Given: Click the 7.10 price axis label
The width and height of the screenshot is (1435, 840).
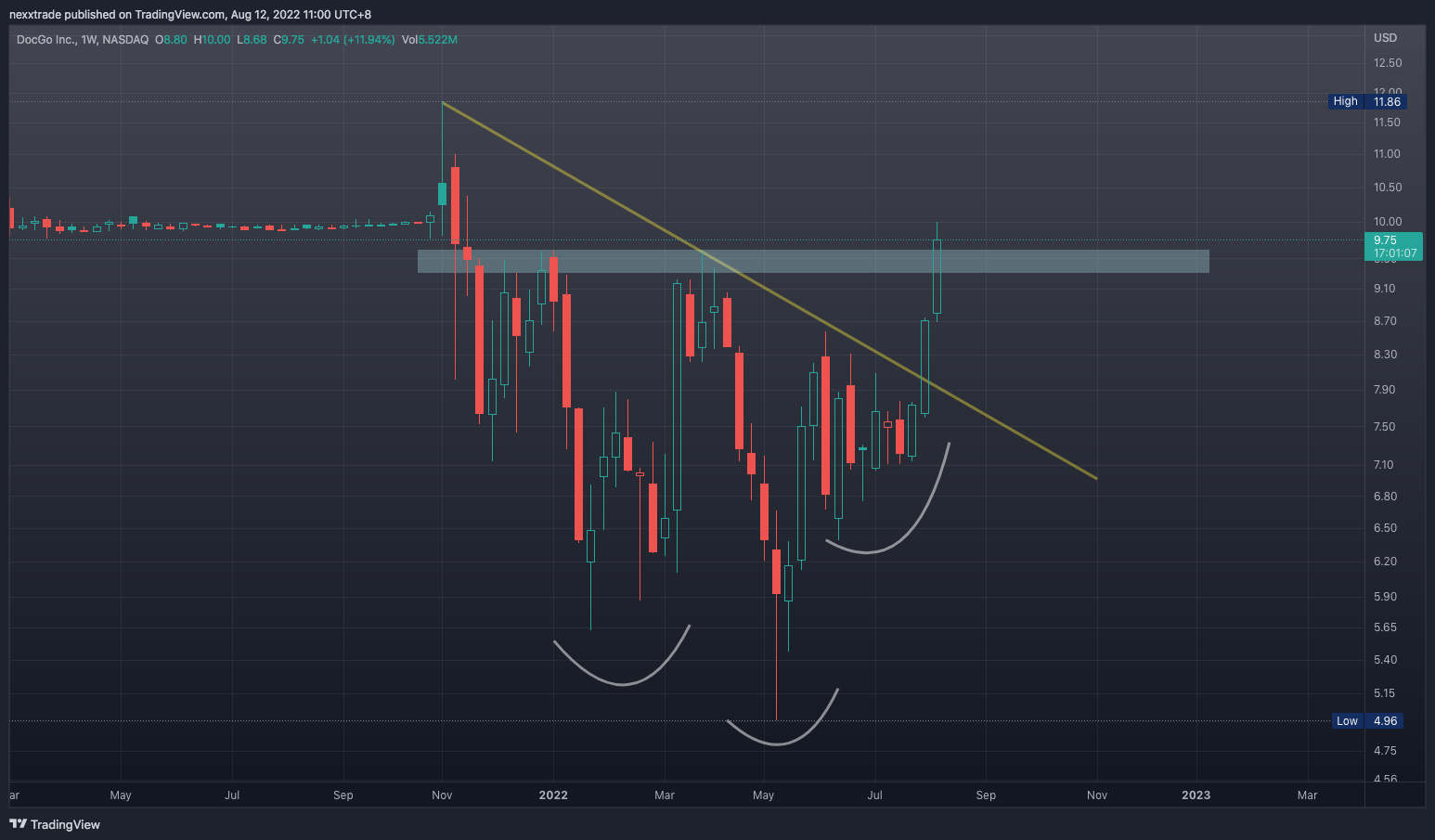Looking at the screenshot, I should click(1385, 465).
